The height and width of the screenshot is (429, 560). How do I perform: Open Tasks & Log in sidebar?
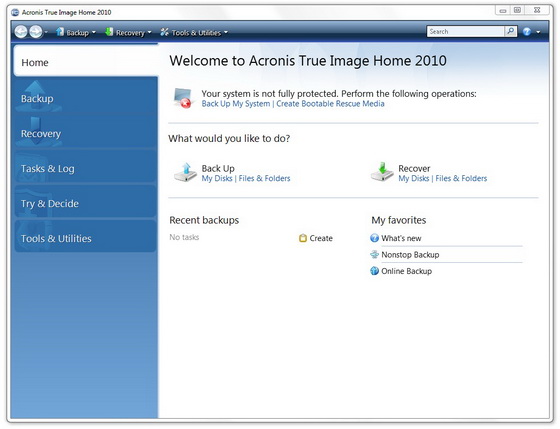[x=86, y=167]
